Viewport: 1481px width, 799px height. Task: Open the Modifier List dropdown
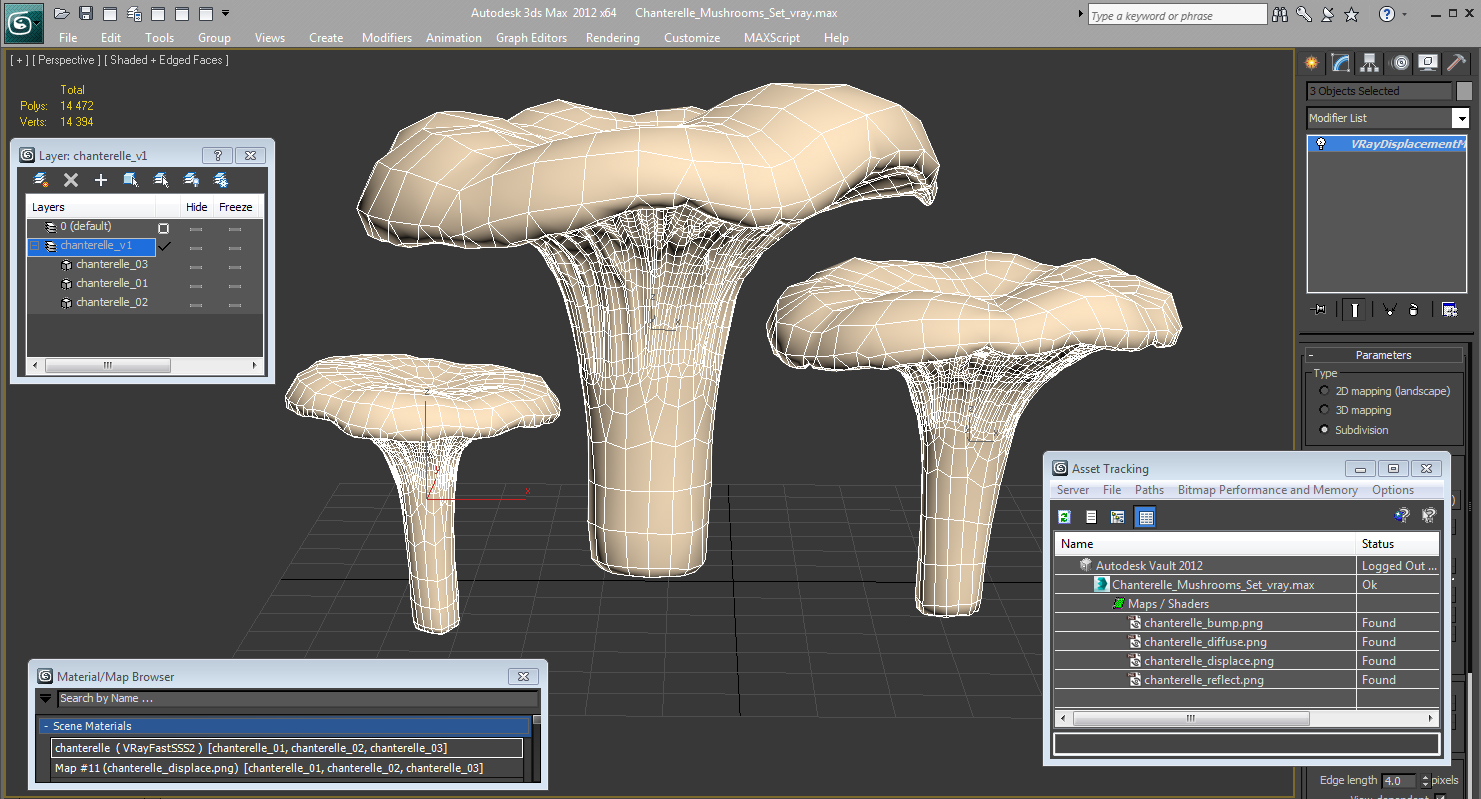(1461, 118)
